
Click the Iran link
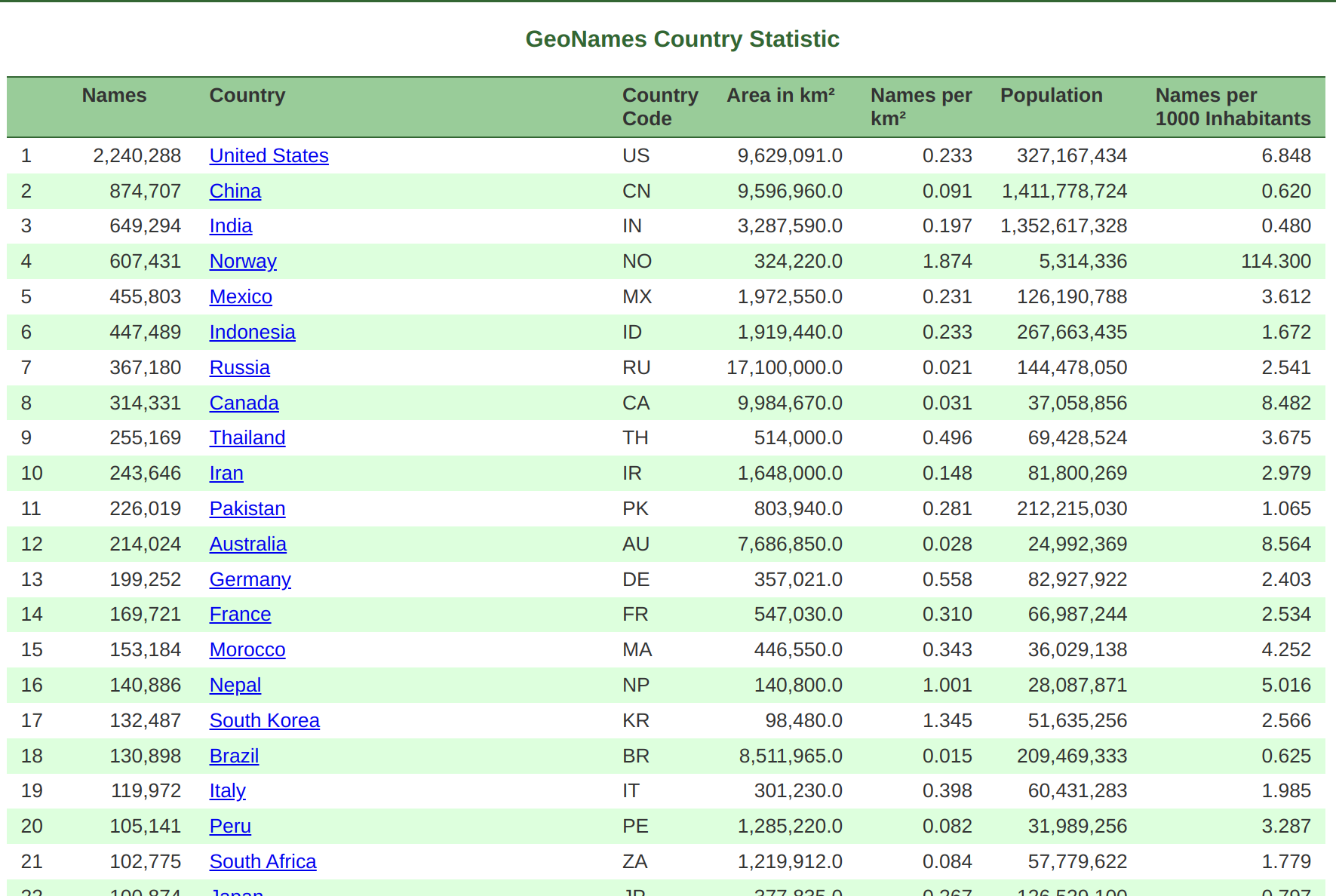[x=226, y=473]
